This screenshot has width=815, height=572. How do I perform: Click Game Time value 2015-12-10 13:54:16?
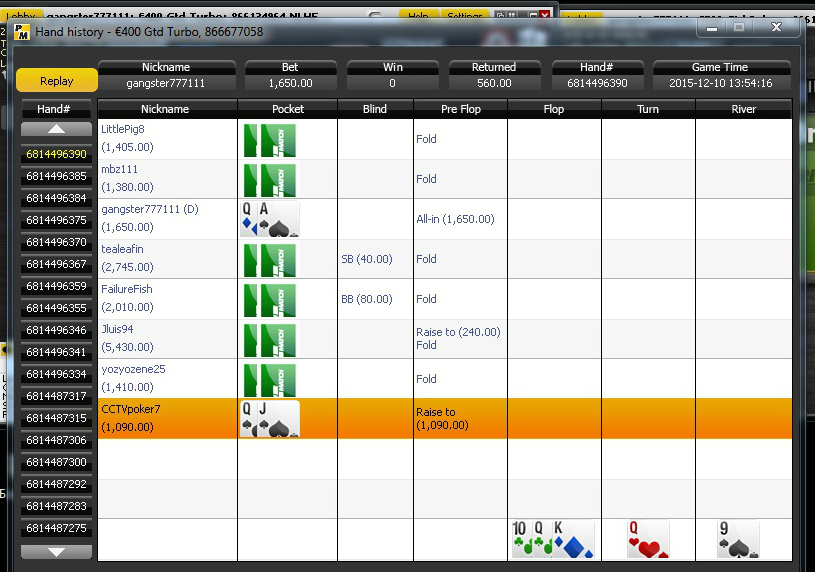tap(721, 83)
